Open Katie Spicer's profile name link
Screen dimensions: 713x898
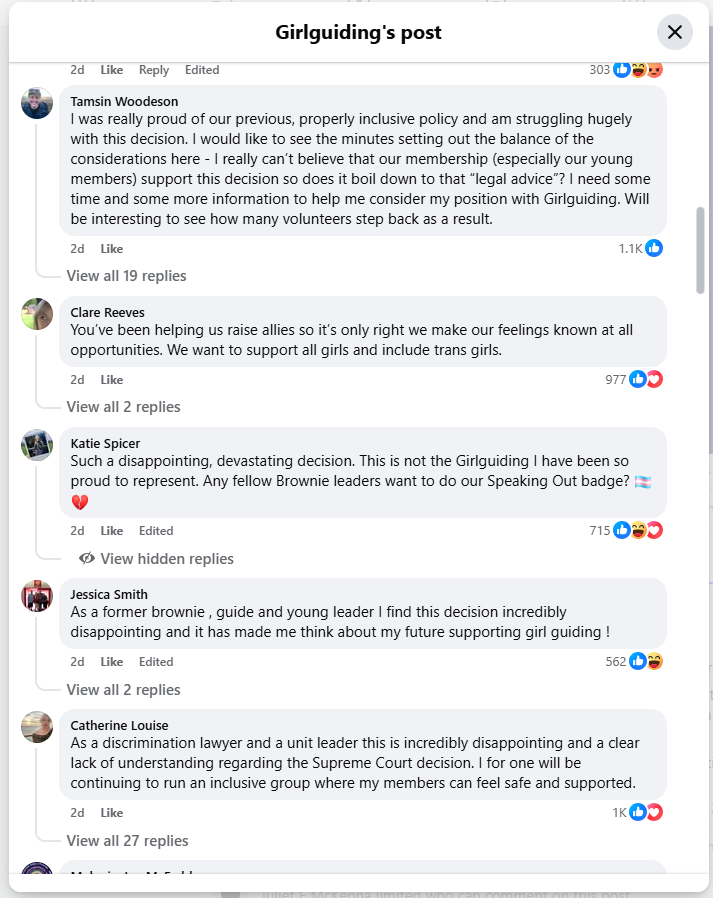(105, 444)
